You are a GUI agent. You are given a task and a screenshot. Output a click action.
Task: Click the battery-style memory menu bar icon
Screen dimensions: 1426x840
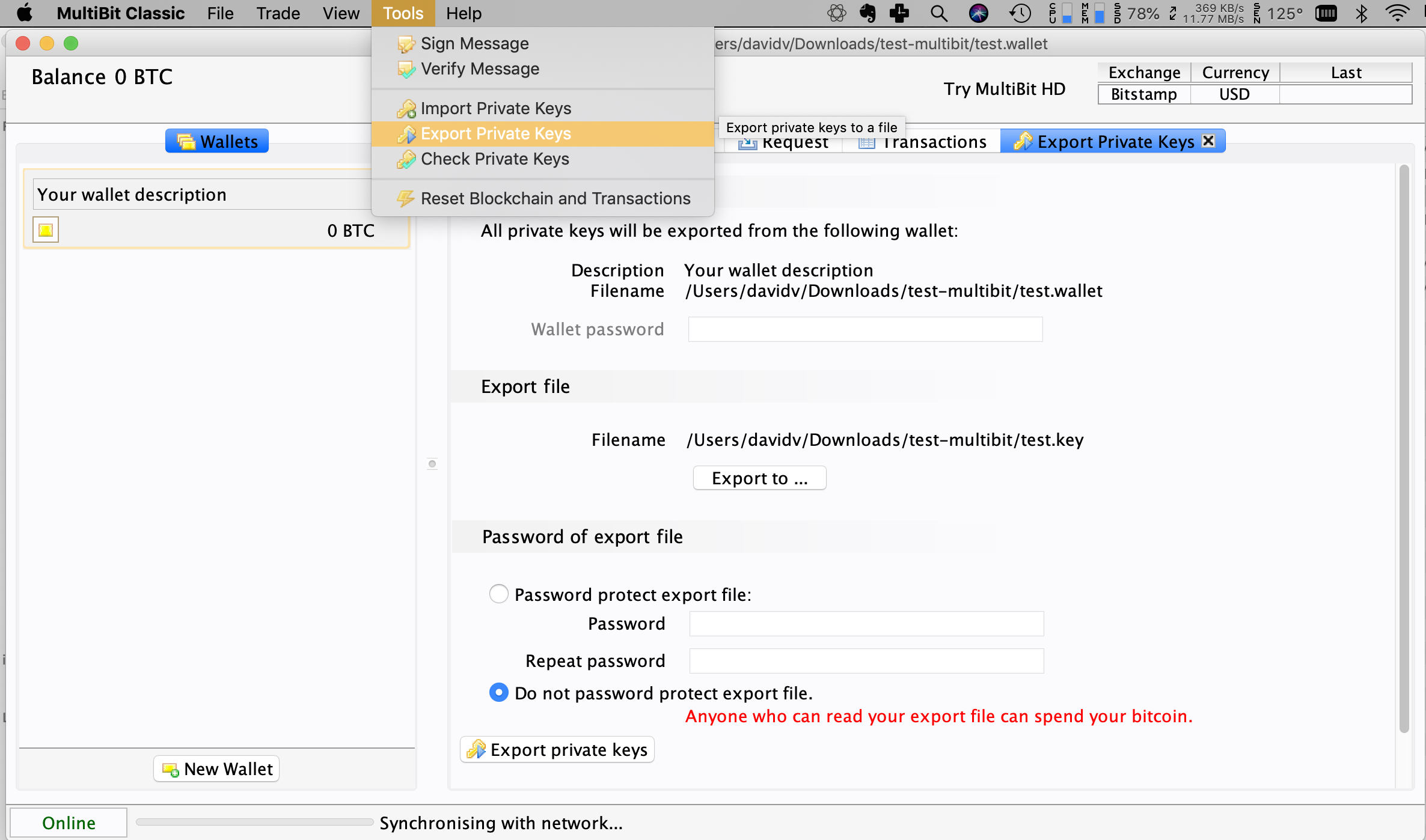pos(1326,13)
